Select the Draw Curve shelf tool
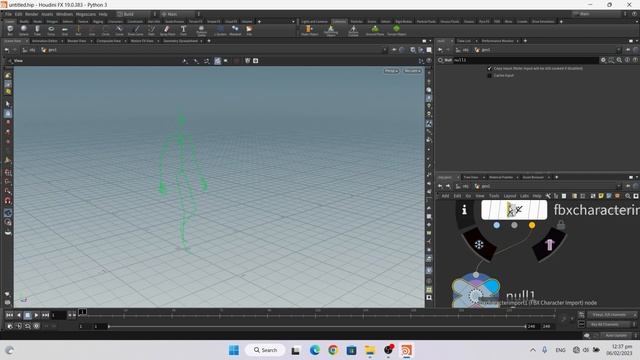 point(136,30)
